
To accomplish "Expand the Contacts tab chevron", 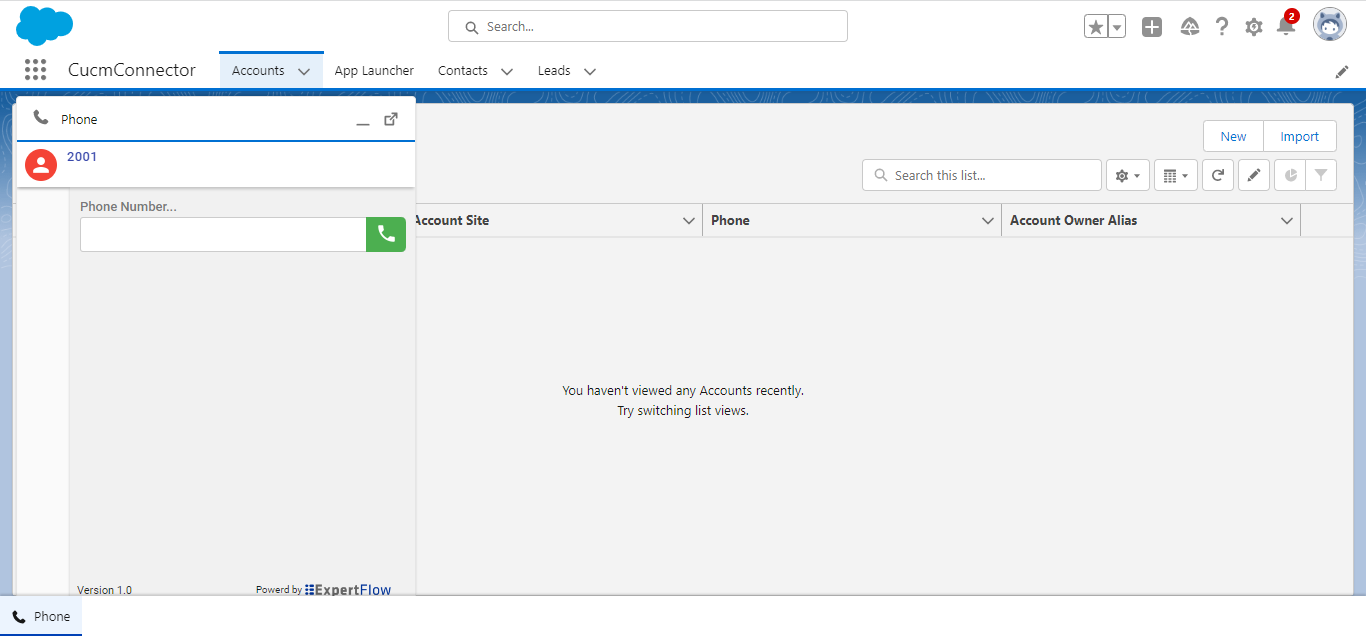I will [x=507, y=71].
